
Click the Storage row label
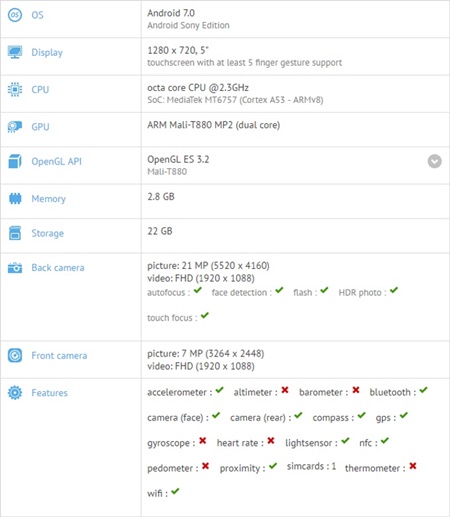pyautogui.click(x=48, y=233)
